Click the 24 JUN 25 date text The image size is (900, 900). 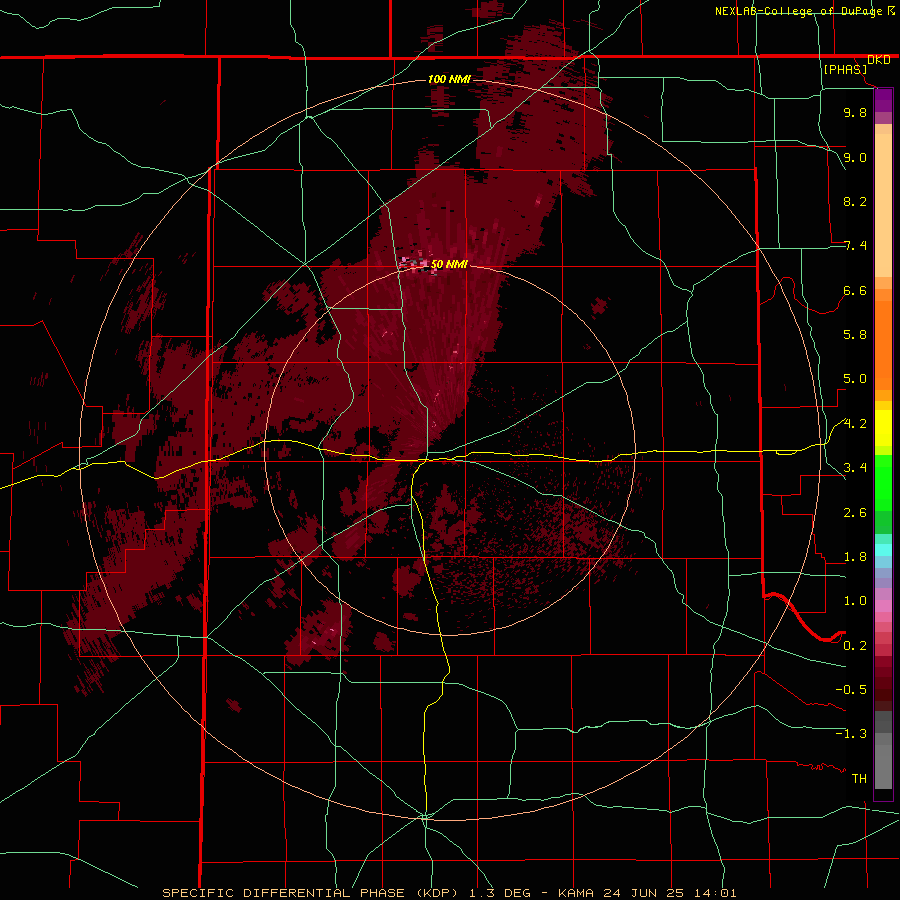(x=641, y=893)
